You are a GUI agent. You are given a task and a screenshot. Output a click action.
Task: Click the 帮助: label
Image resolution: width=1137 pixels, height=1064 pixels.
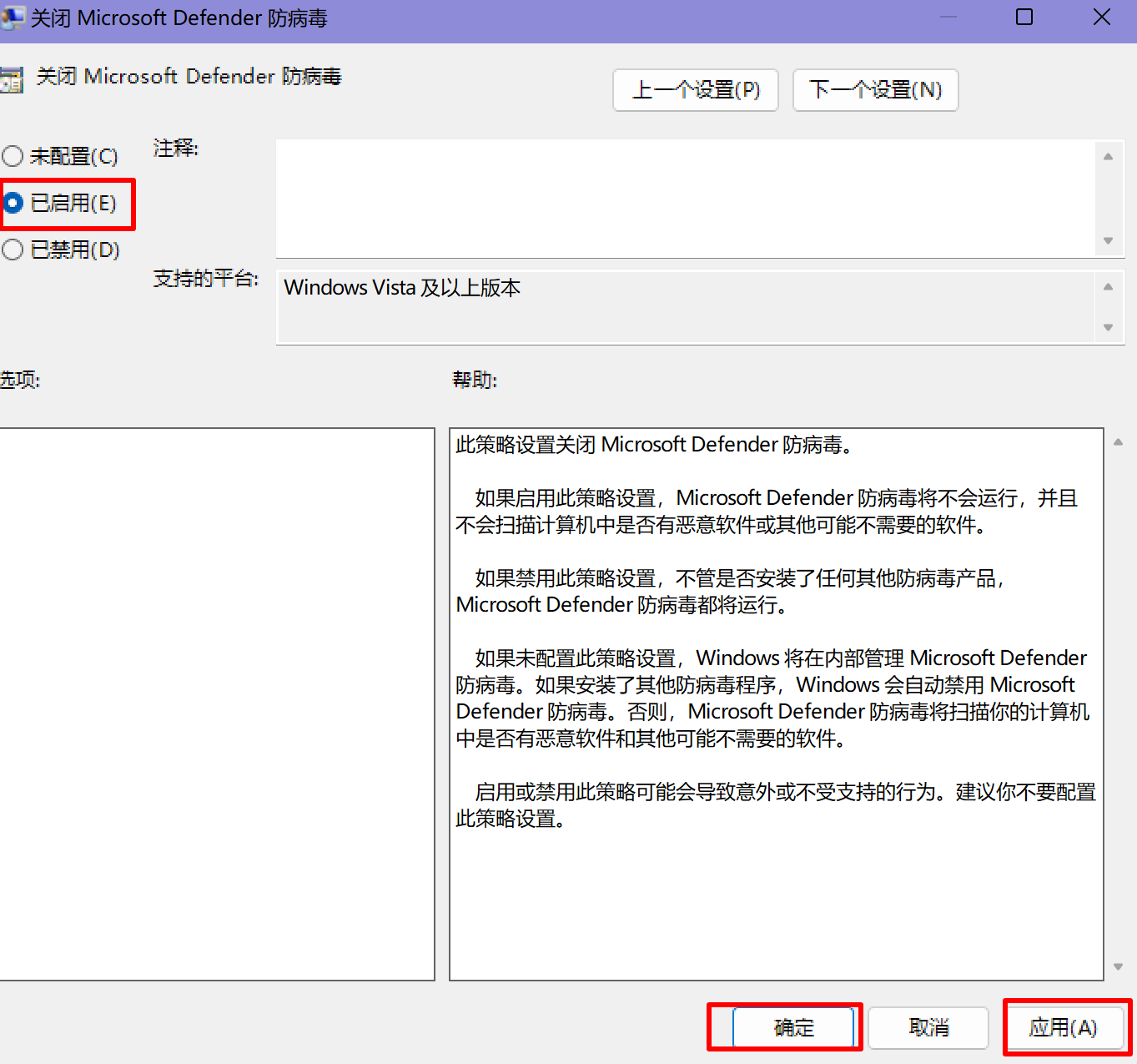click(x=475, y=381)
